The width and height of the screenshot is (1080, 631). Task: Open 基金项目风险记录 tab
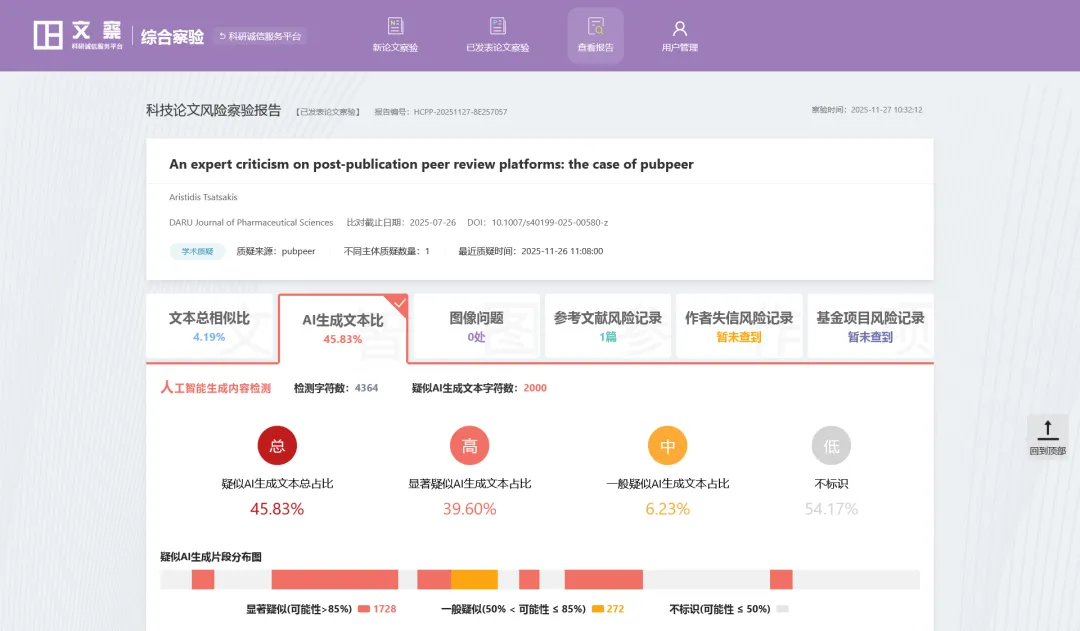tap(870, 327)
